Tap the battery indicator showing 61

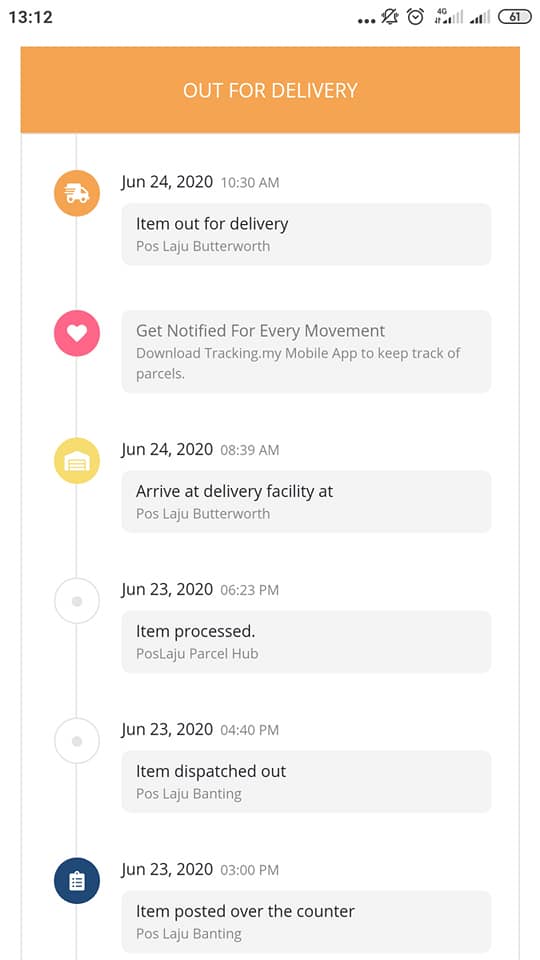(515, 17)
